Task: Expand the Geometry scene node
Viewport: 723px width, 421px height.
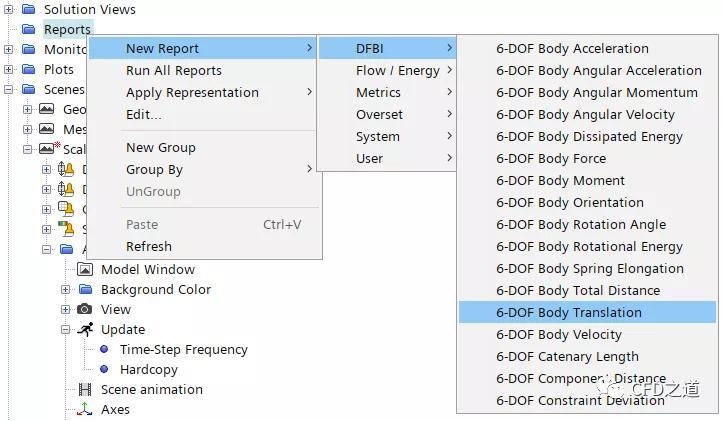Action: (28, 109)
